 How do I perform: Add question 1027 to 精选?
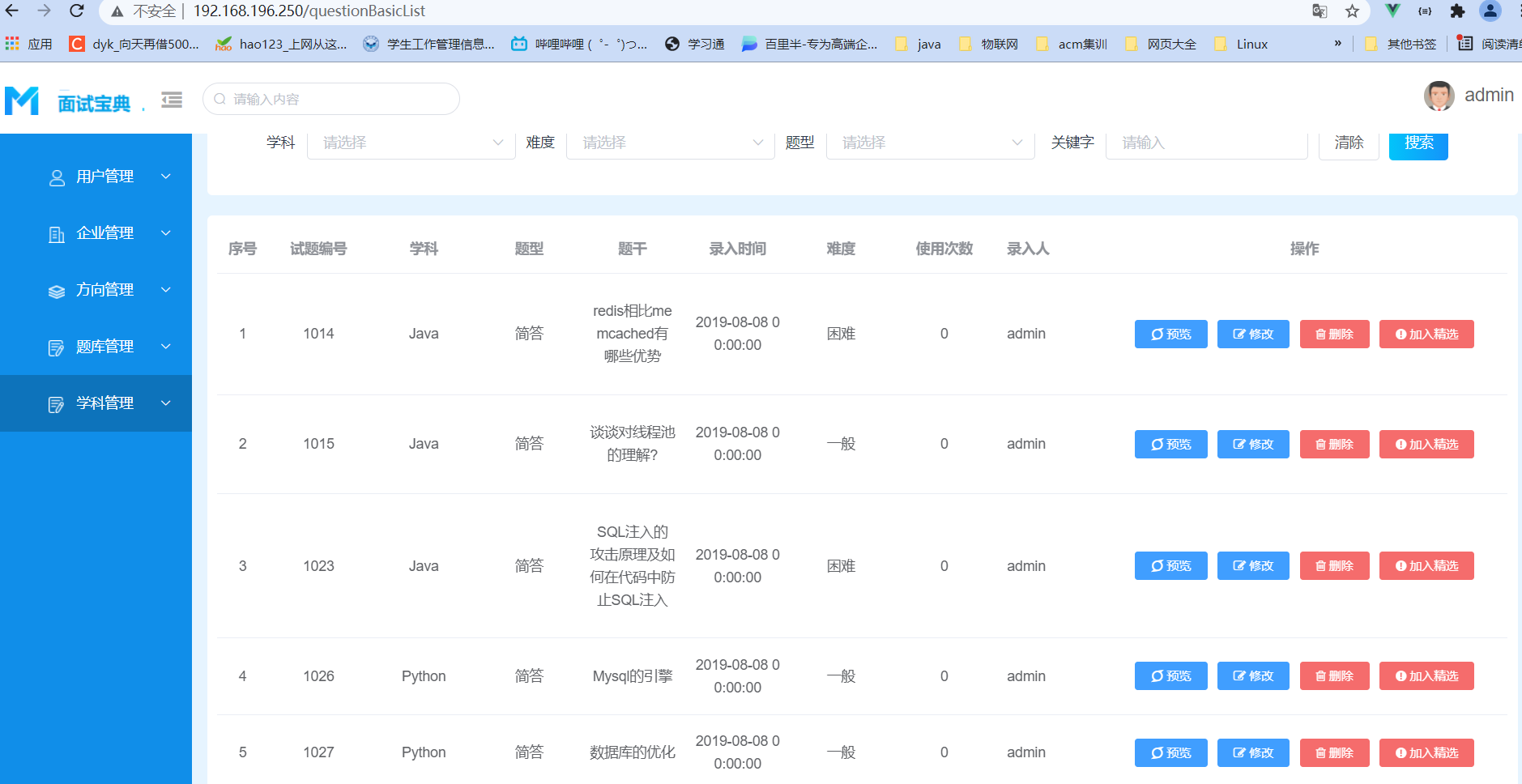[1426, 752]
